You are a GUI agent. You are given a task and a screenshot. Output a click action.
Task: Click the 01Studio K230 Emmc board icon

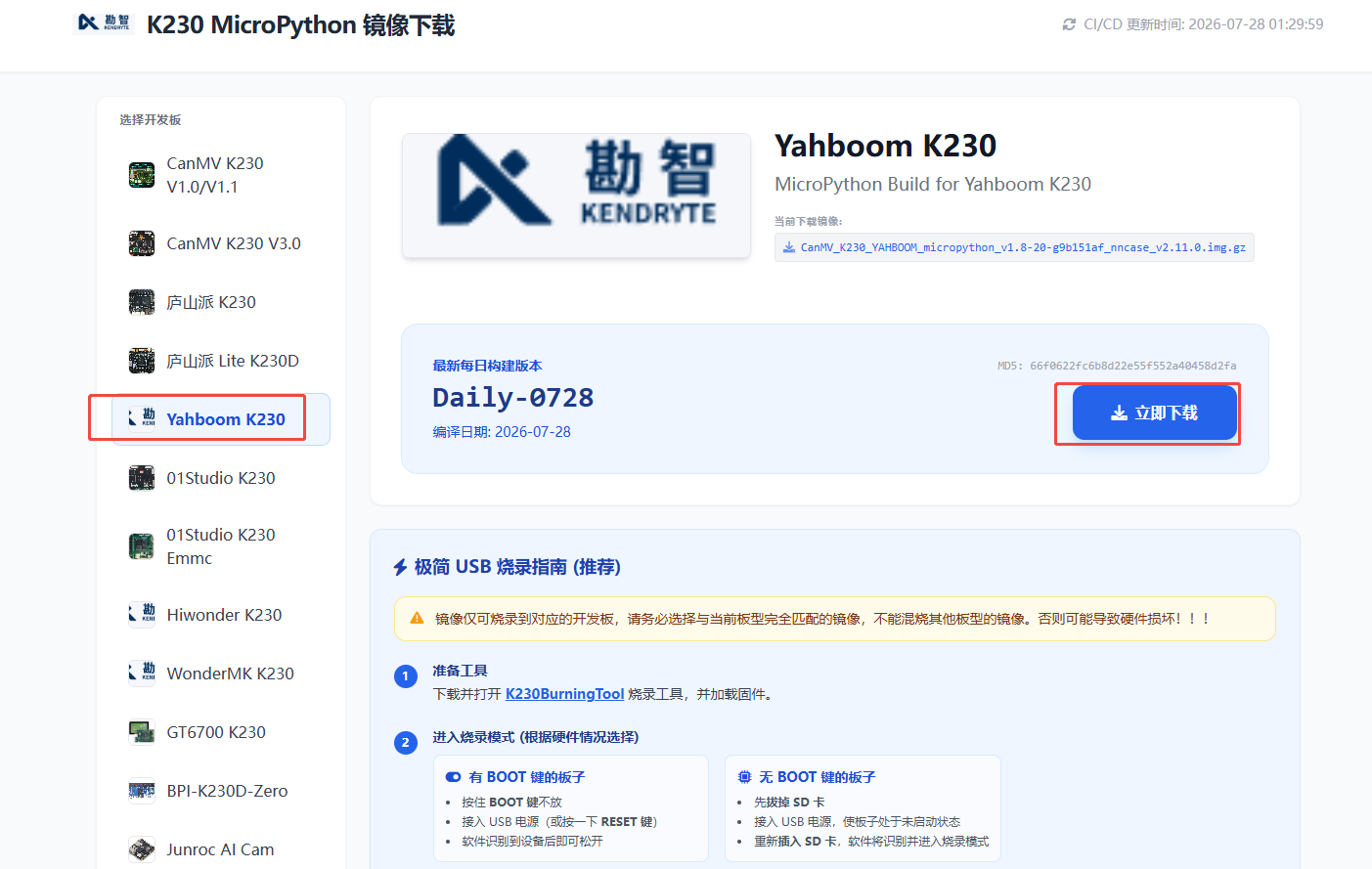142,546
